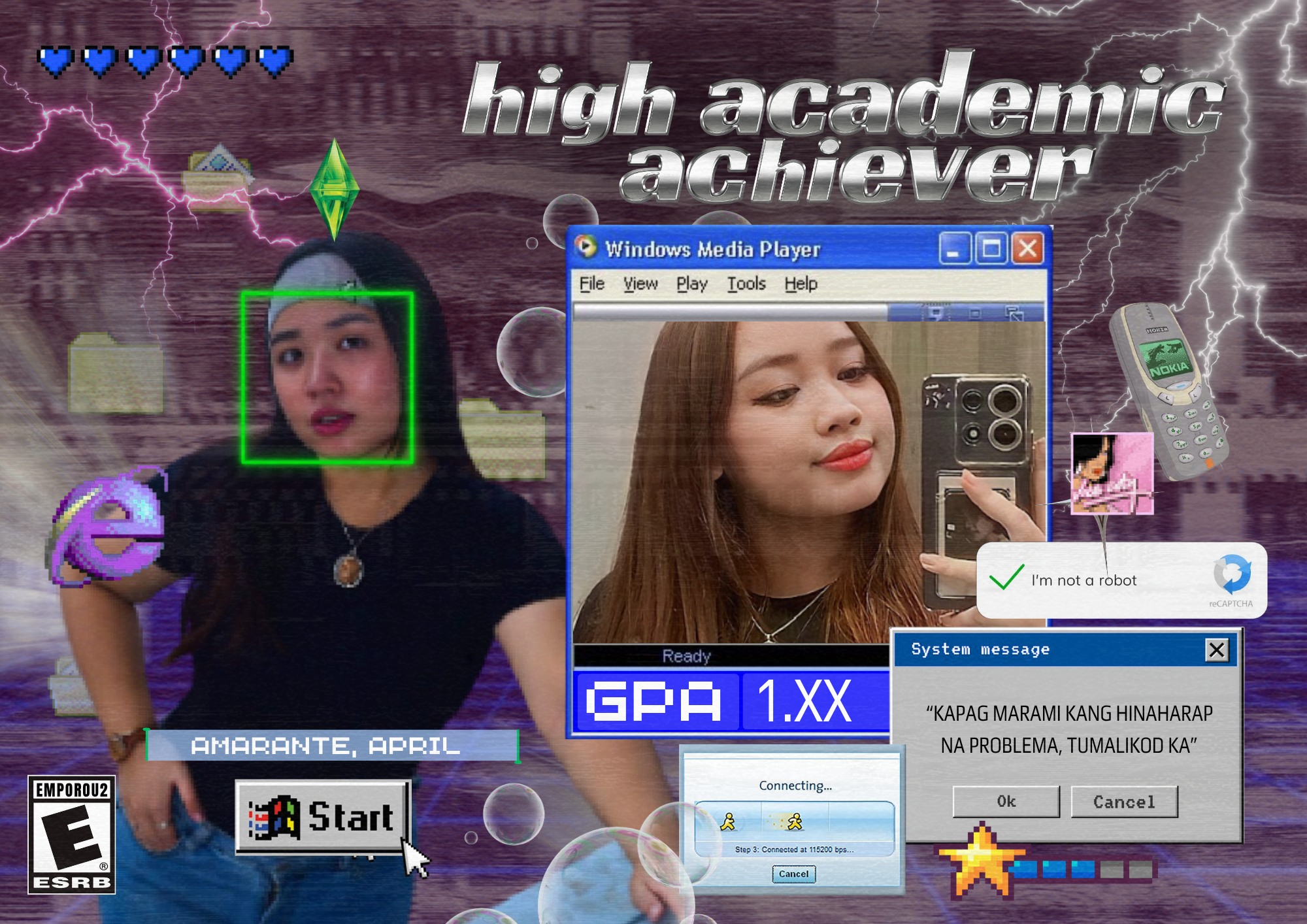Click Cancel in the Connecting dialog
Viewport: 1307px width, 924px height.
click(x=794, y=874)
